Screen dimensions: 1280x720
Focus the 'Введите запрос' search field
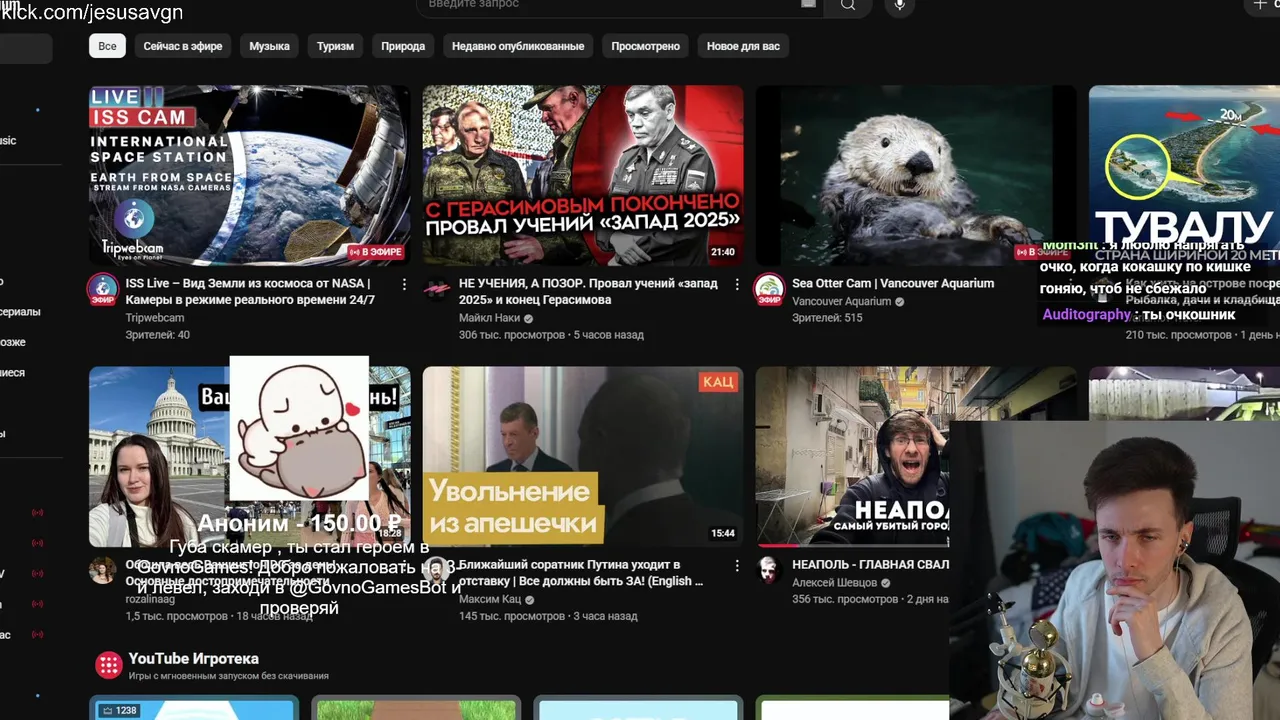click(x=620, y=5)
